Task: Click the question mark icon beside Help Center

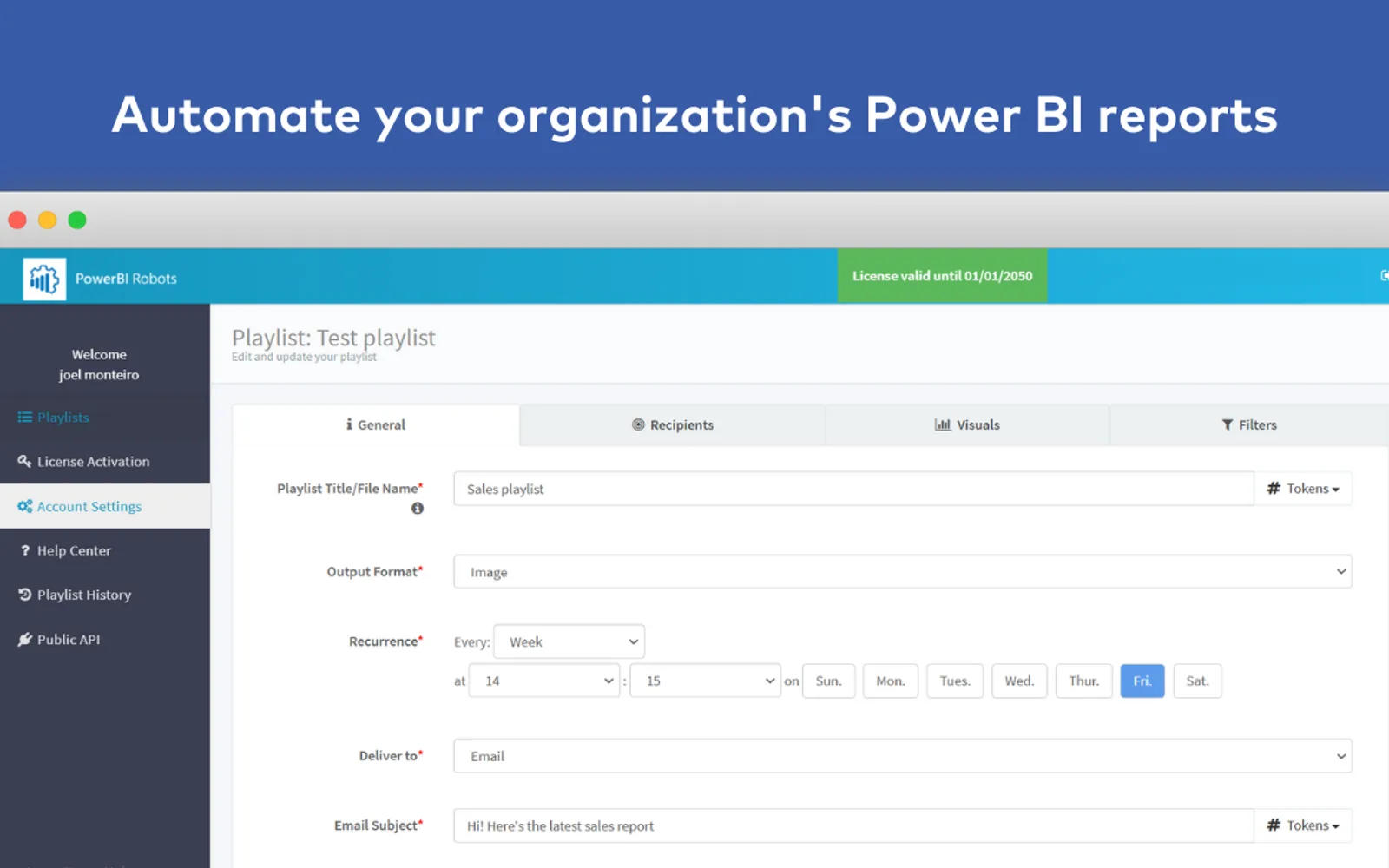Action: point(25,550)
